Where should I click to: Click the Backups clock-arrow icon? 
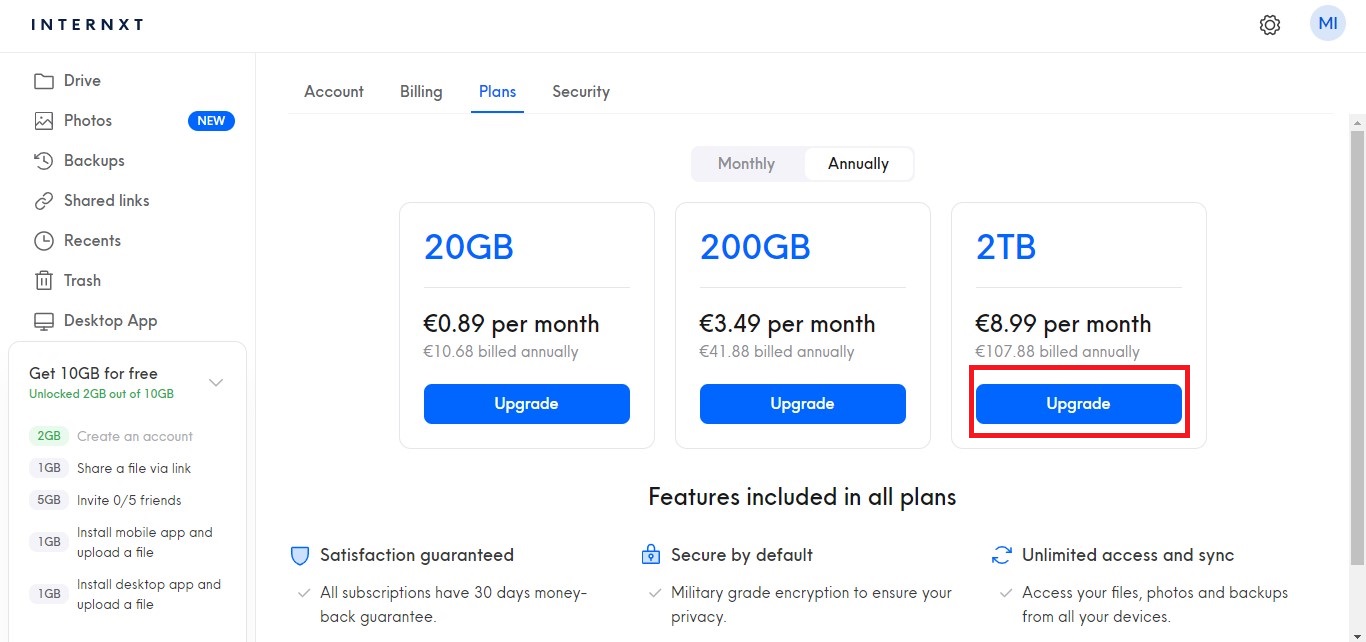(x=43, y=161)
